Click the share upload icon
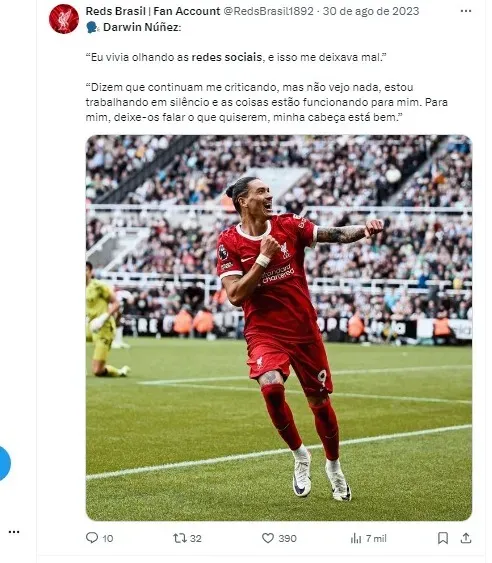 click(466, 538)
